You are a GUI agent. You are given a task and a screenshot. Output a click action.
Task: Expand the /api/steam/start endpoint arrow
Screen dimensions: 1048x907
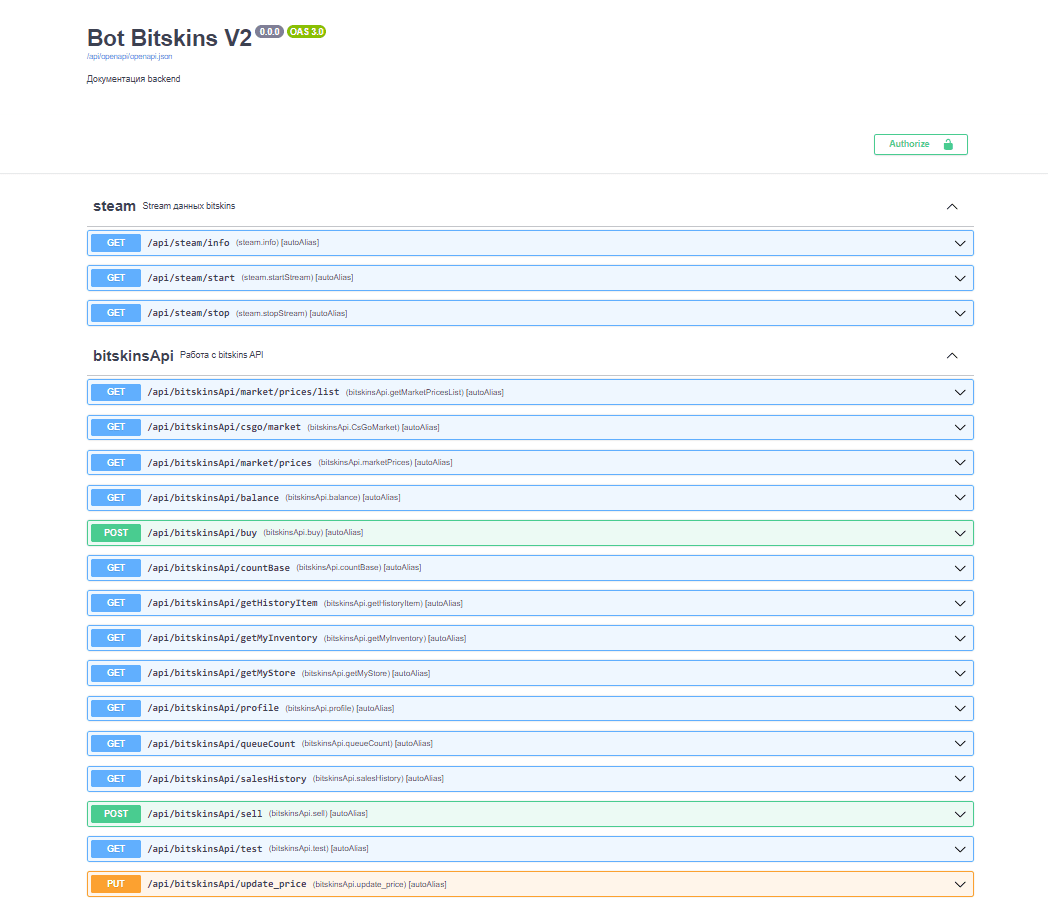tap(960, 278)
